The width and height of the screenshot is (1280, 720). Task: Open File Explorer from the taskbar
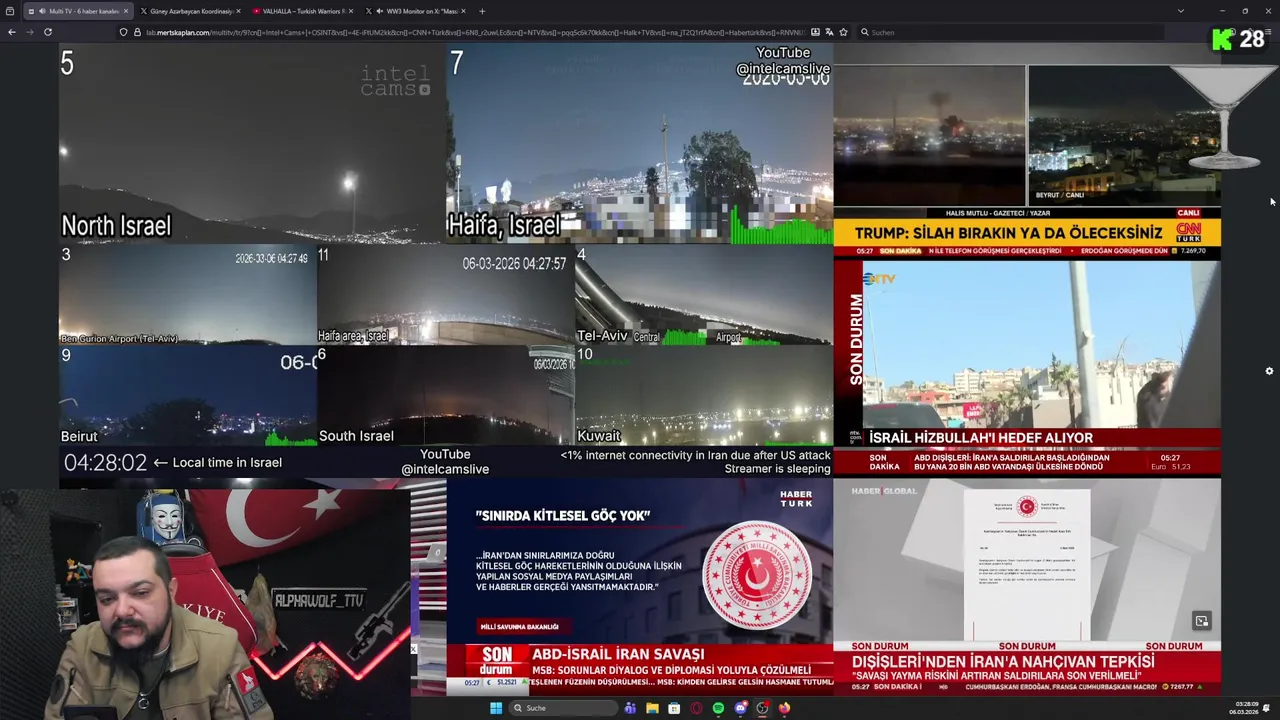pyautogui.click(x=652, y=708)
